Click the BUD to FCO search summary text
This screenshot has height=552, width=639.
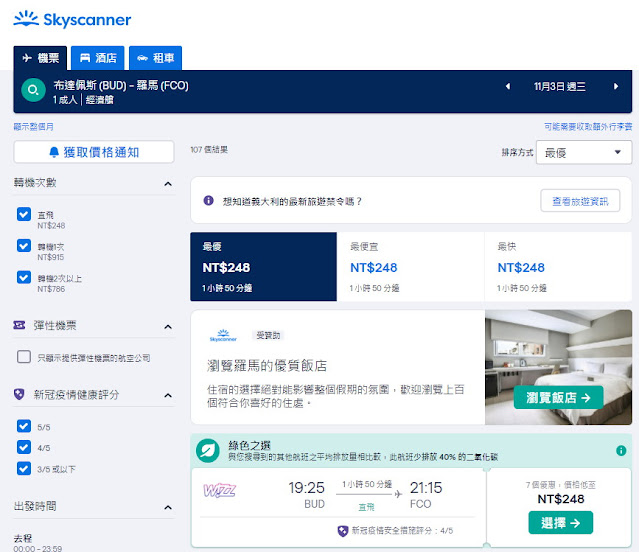tap(121, 85)
